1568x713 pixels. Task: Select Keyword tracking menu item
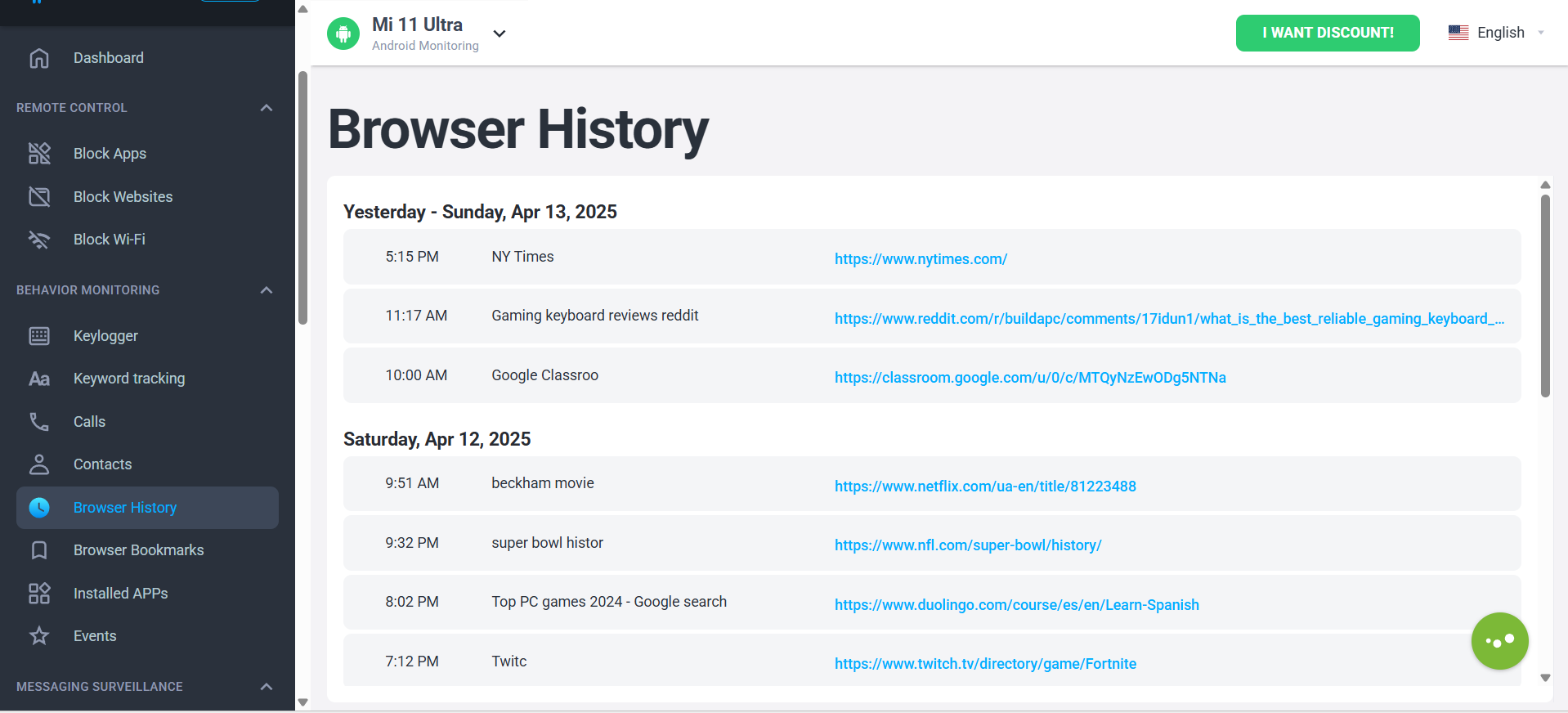(129, 379)
